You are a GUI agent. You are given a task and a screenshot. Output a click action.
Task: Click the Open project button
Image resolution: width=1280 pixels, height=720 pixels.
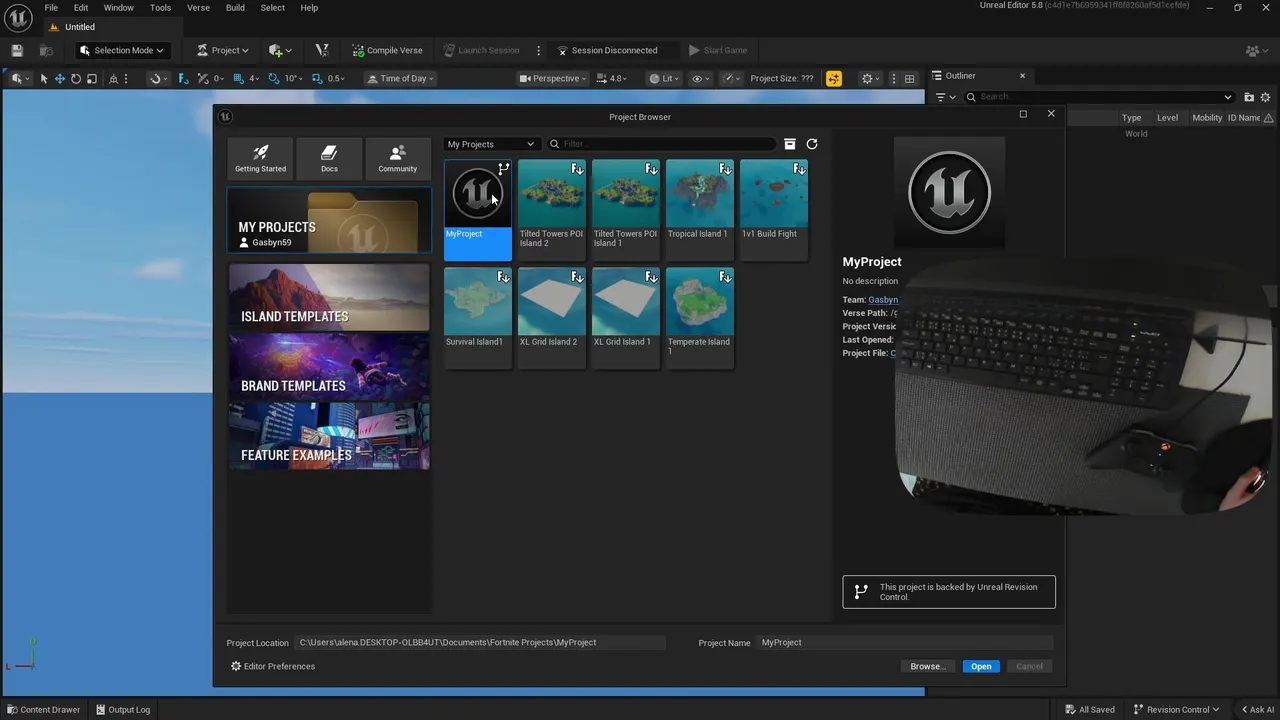point(981,666)
